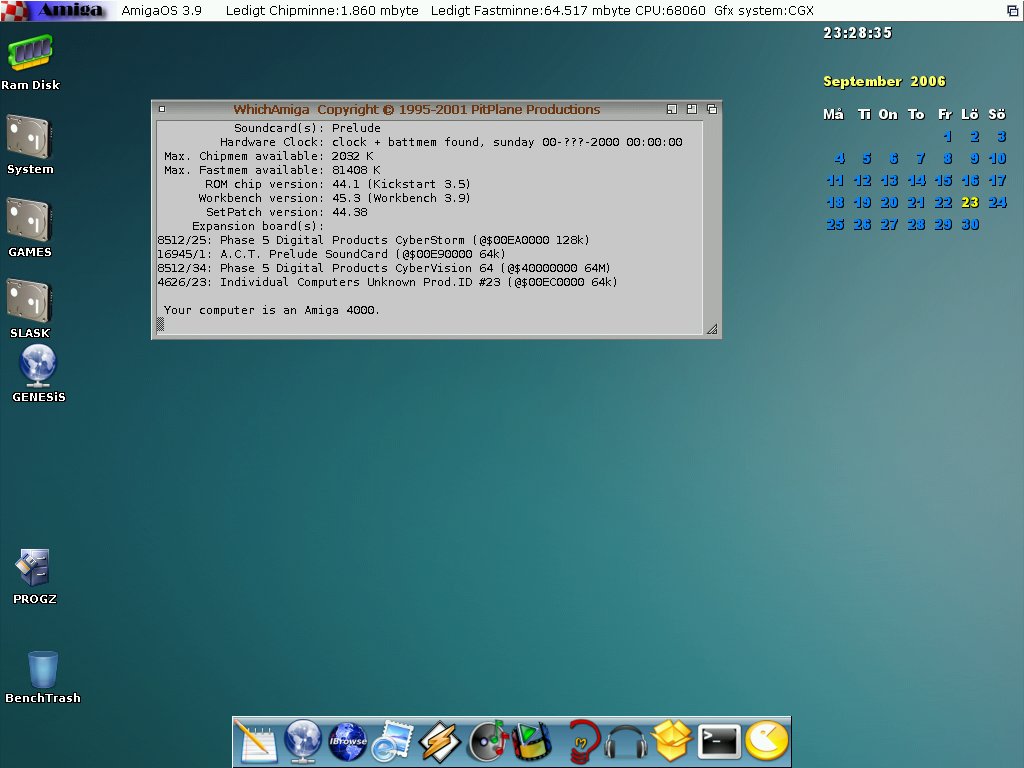
Task: Click the WhichAmiga window title bar
Action: pos(417,109)
